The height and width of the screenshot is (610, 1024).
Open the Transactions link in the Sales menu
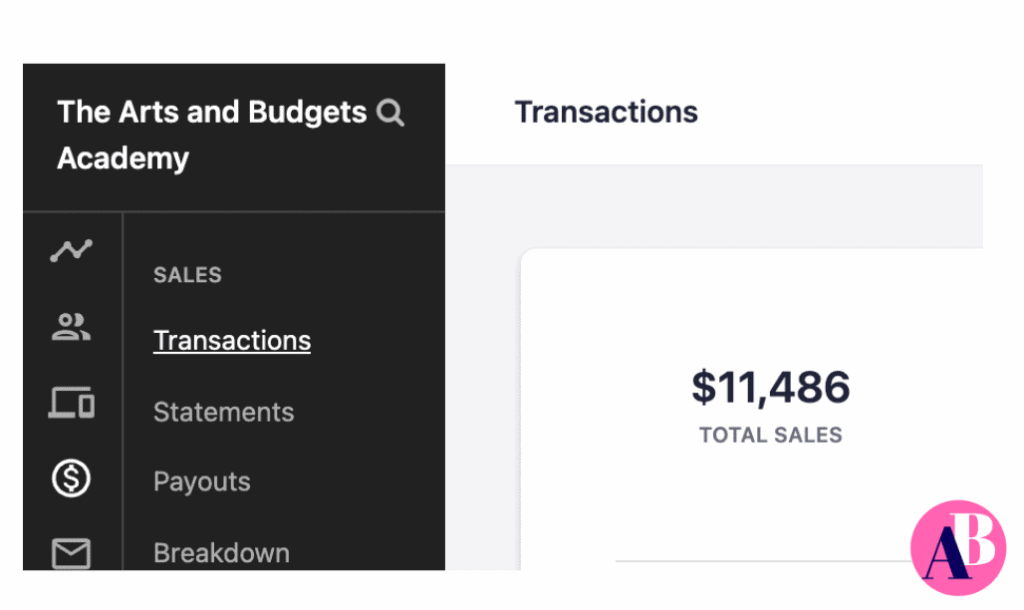point(232,341)
